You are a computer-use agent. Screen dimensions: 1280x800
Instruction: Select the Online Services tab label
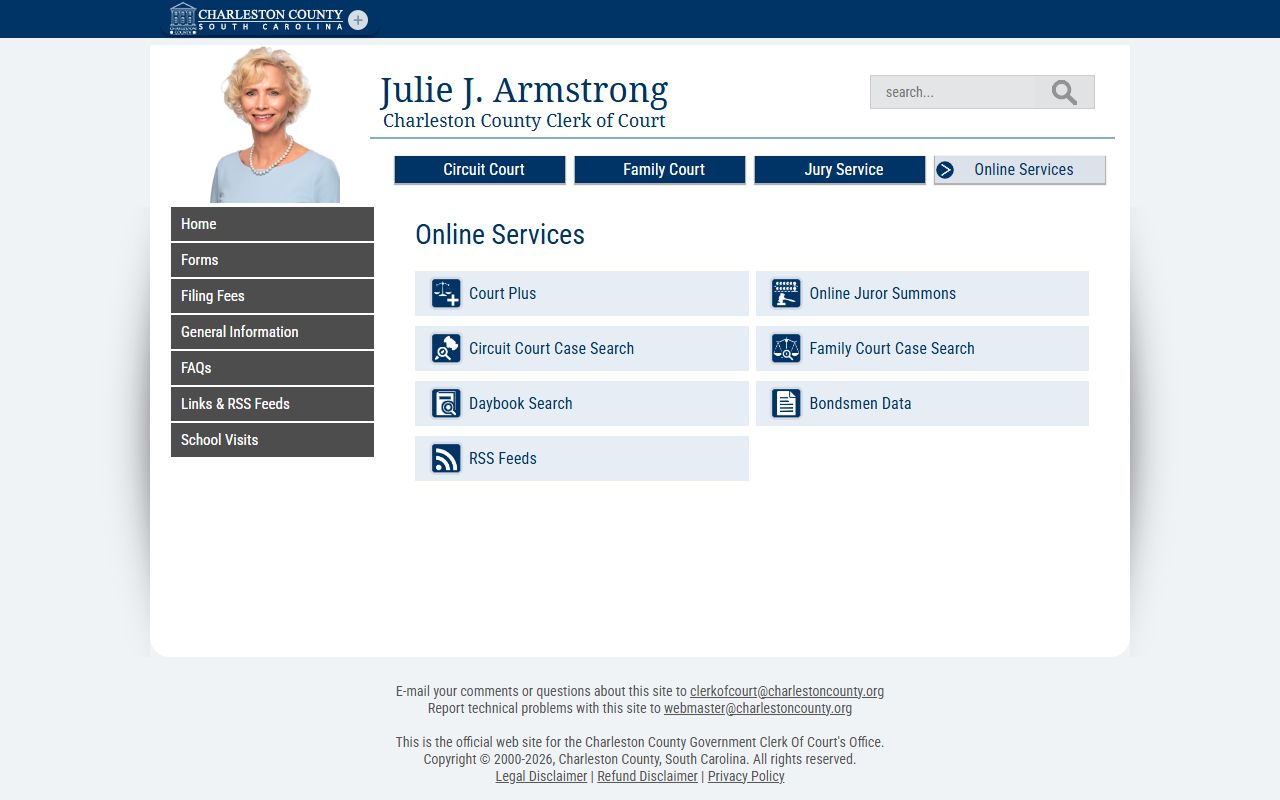1024,170
